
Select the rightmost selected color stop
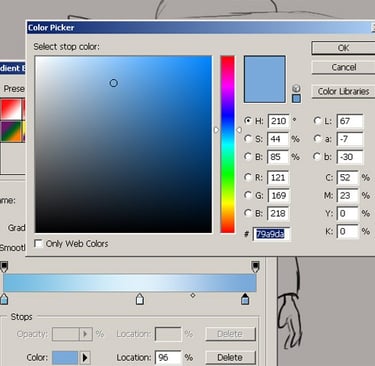pos(245,299)
